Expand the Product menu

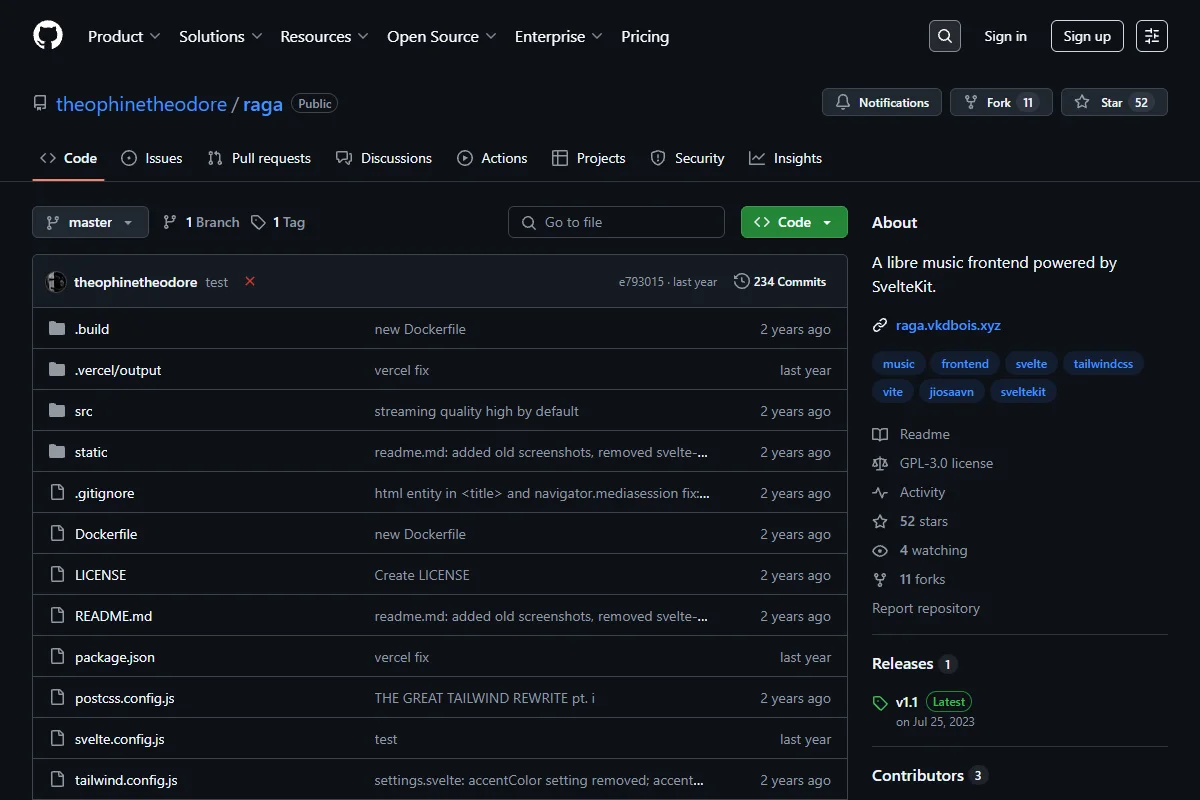[124, 36]
